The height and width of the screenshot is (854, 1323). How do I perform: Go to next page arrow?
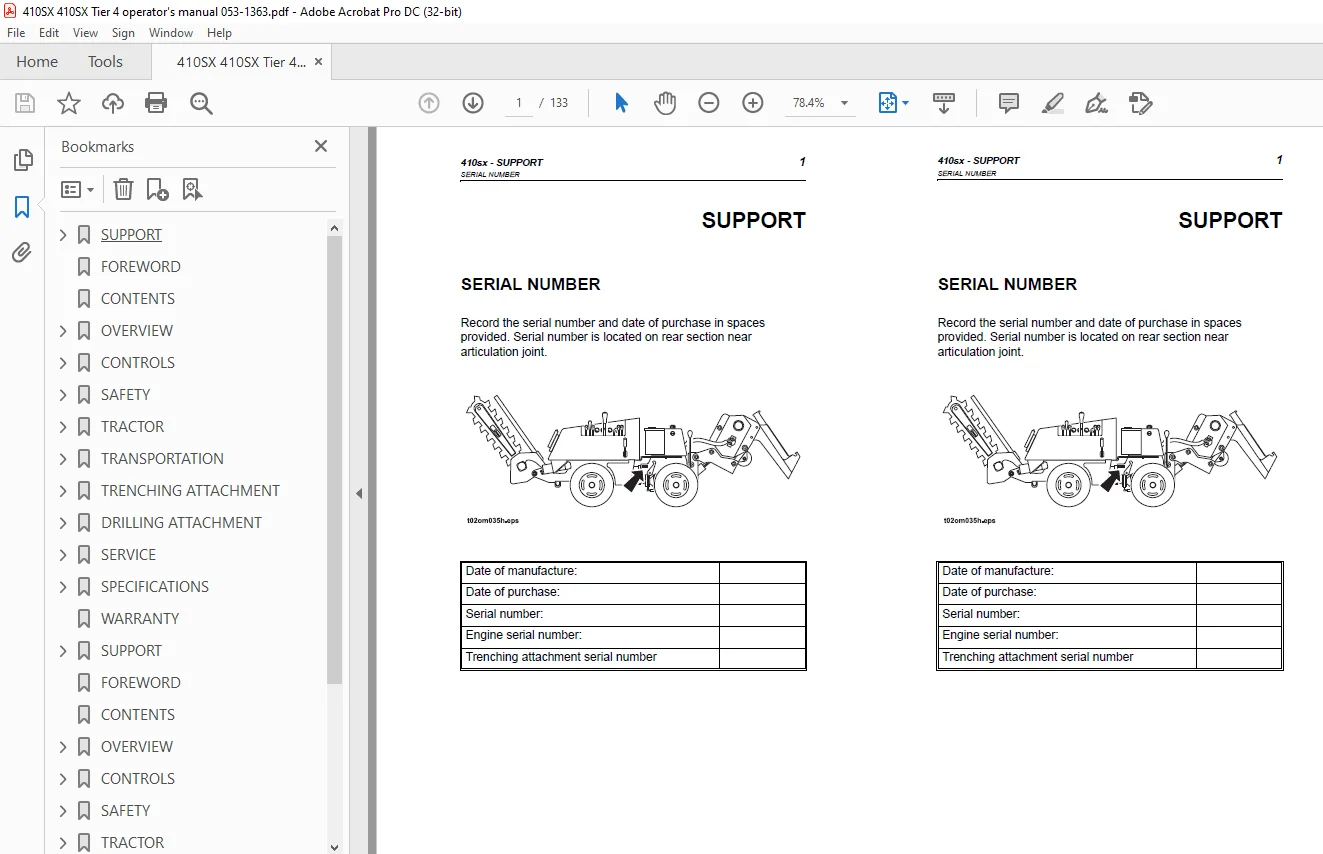coord(473,103)
